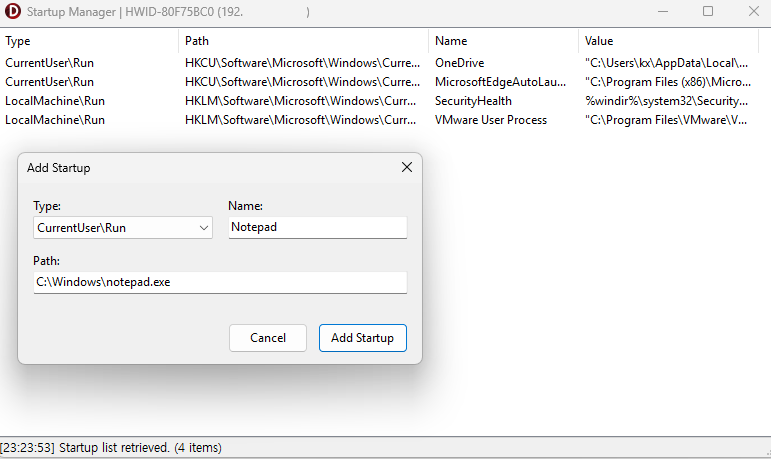Sort by the Path column header
The height and width of the screenshot is (459, 771).
(x=303, y=41)
